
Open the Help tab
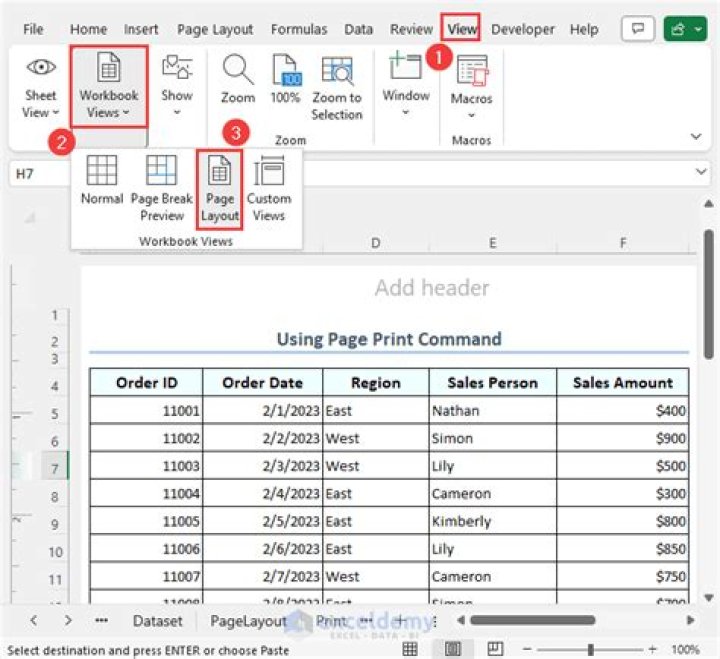pyautogui.click(x=584, y=29)
